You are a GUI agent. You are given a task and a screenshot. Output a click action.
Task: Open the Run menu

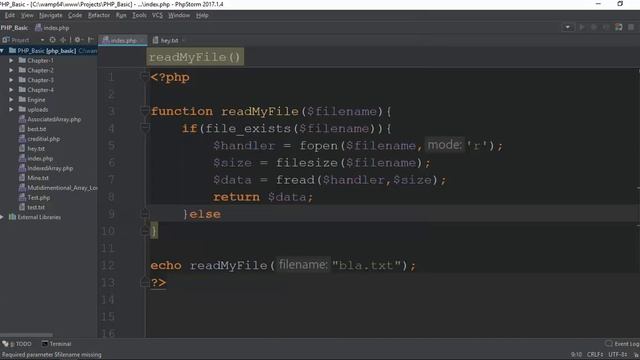point(121,15)
